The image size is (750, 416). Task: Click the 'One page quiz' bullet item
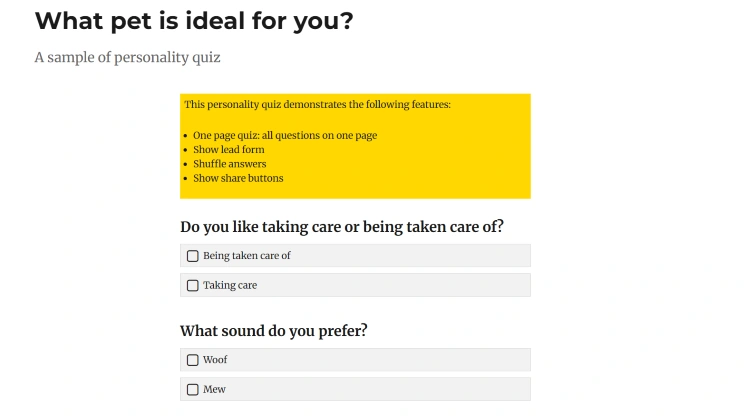point(285,135)
